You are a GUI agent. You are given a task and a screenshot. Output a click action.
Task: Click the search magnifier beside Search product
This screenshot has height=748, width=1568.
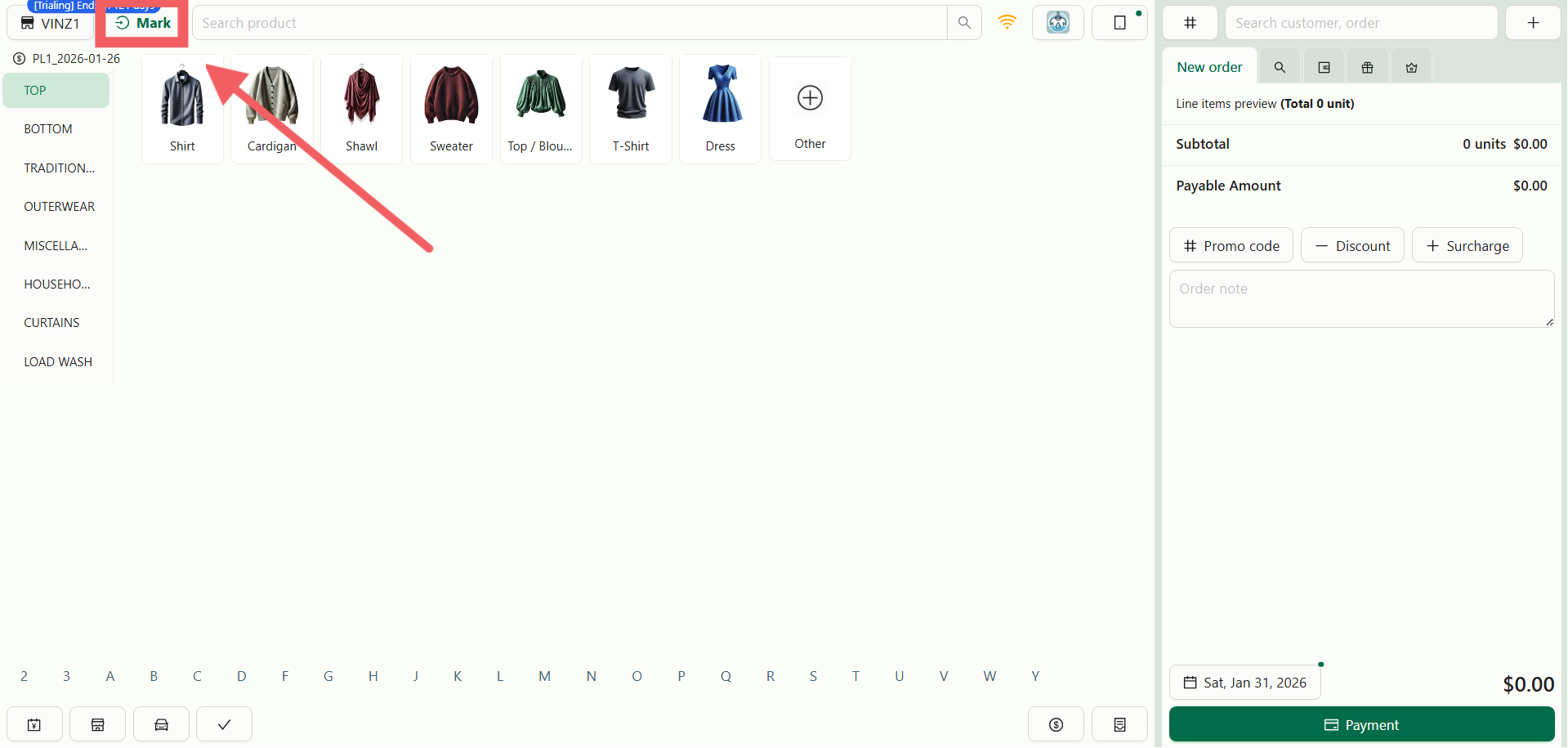pyautogui.click(x=964, y=23)
